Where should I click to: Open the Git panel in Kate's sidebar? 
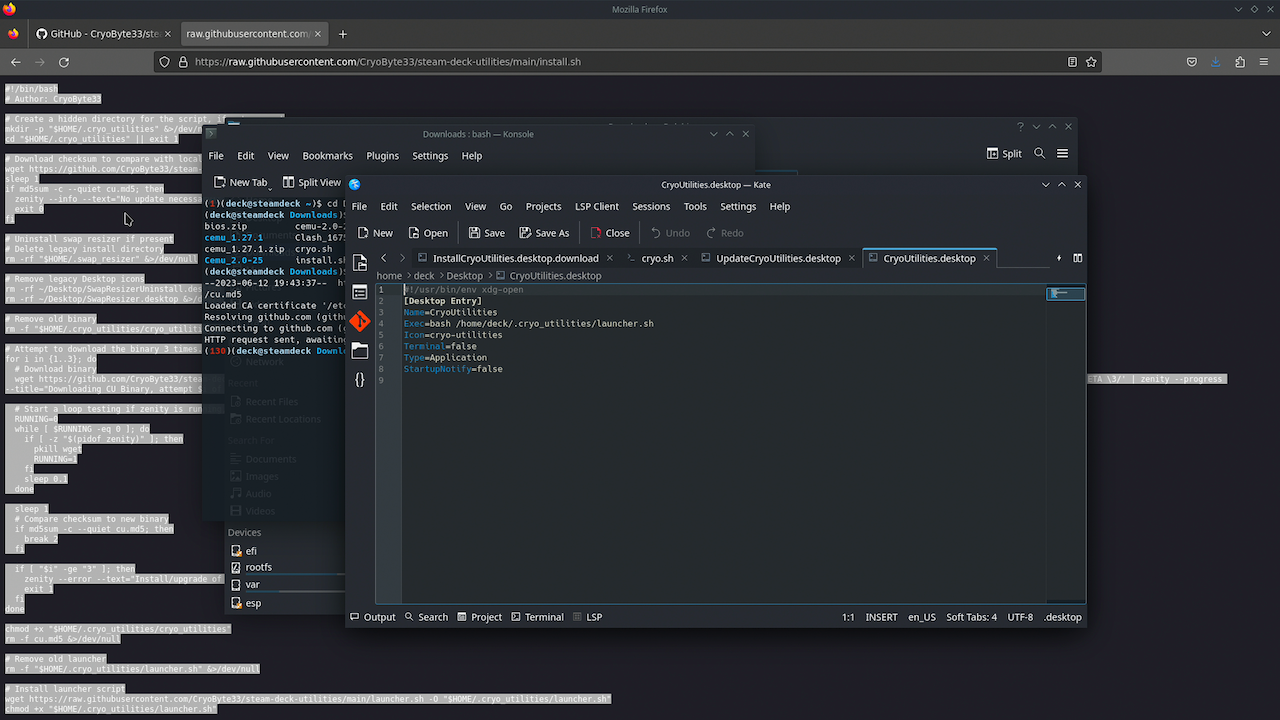360,321
